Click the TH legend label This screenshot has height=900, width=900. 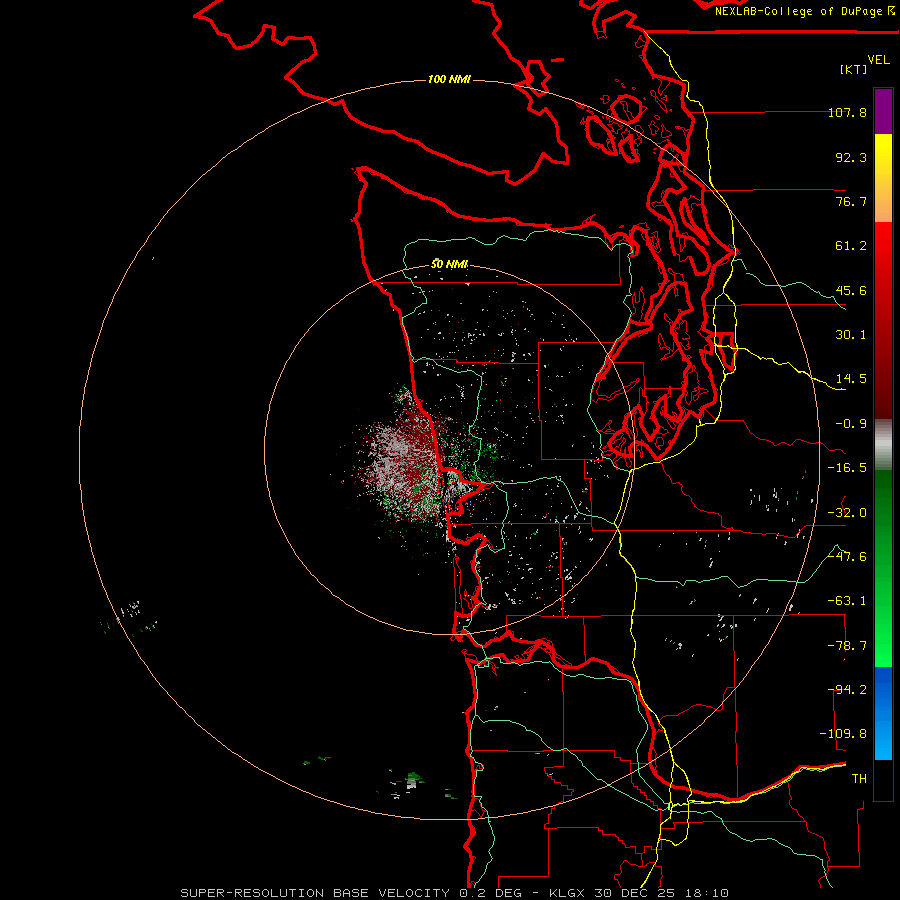tap(859, 779)
